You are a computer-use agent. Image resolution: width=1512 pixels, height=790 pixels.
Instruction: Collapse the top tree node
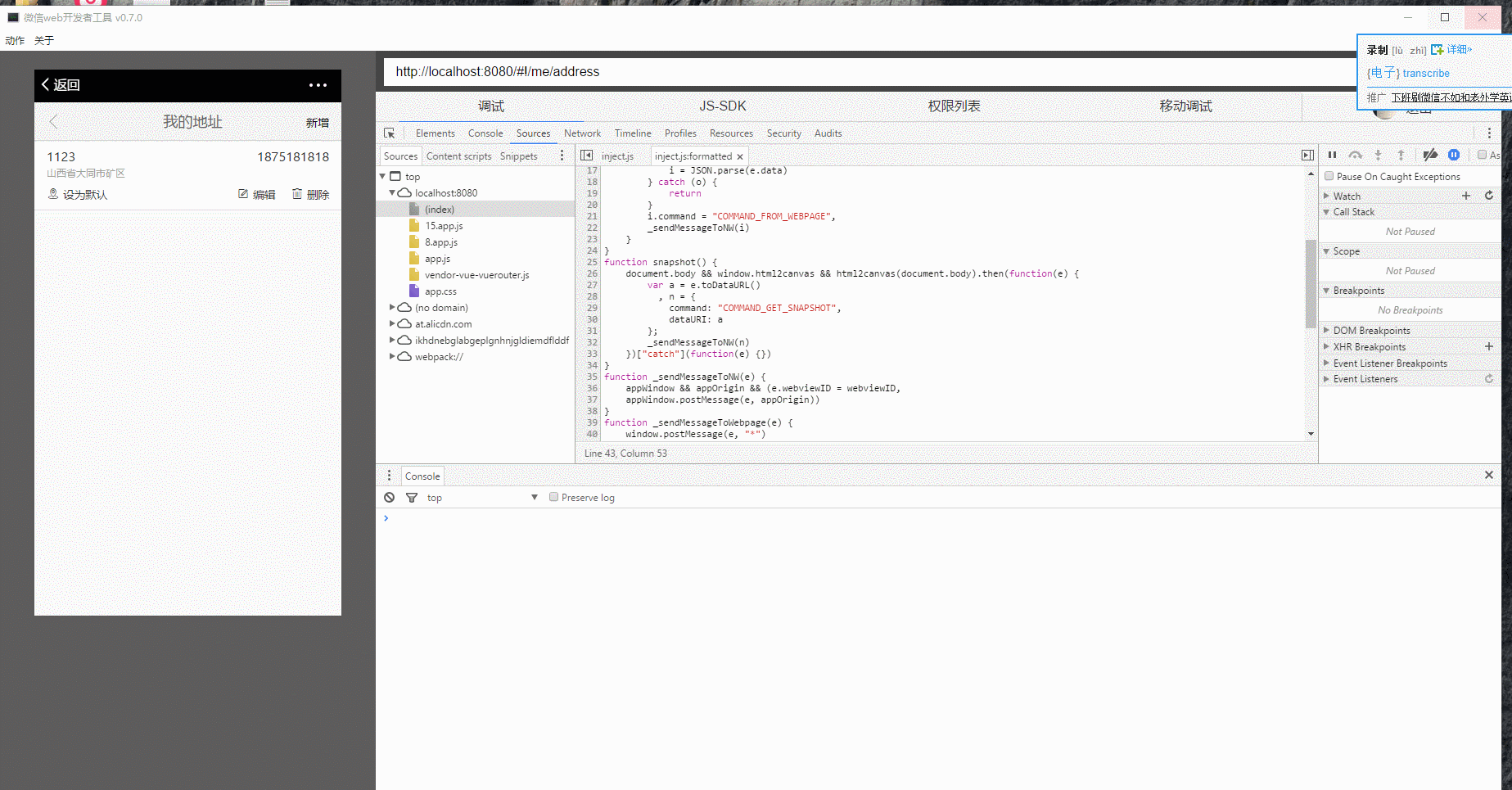pos(382,176)
